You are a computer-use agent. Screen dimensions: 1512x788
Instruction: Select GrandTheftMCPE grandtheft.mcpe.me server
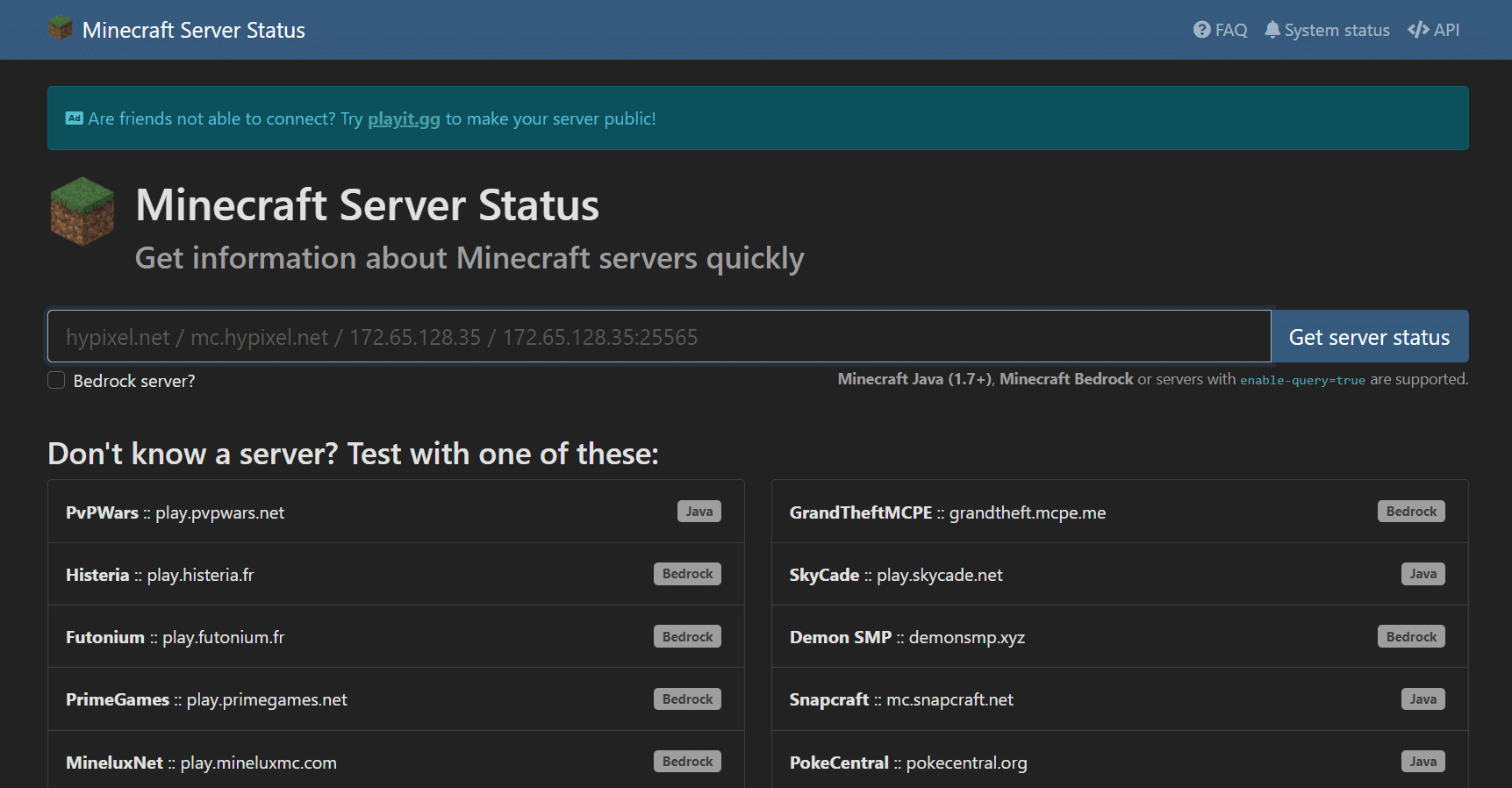(1120, 512)
